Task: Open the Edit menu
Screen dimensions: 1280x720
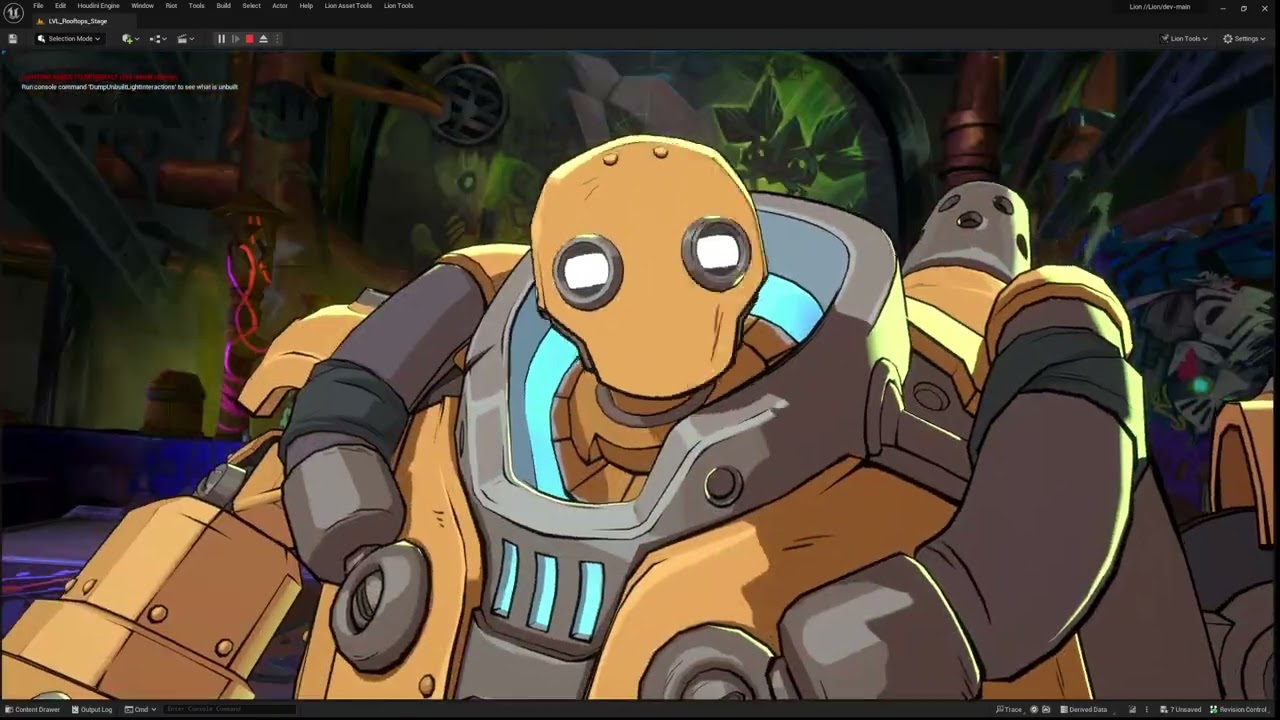Action: [x=60, y=6]
